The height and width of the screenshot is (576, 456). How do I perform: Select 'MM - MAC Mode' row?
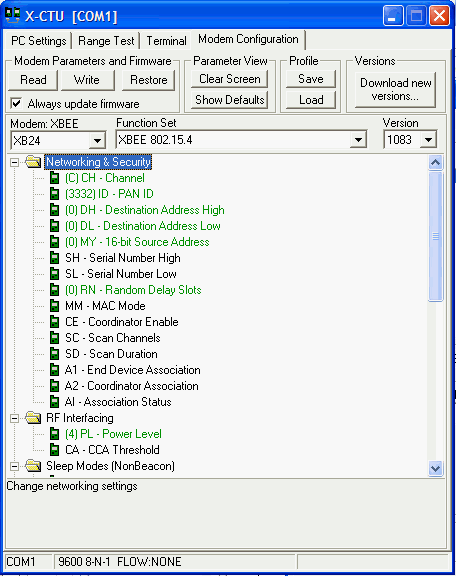tap(105, 306)
